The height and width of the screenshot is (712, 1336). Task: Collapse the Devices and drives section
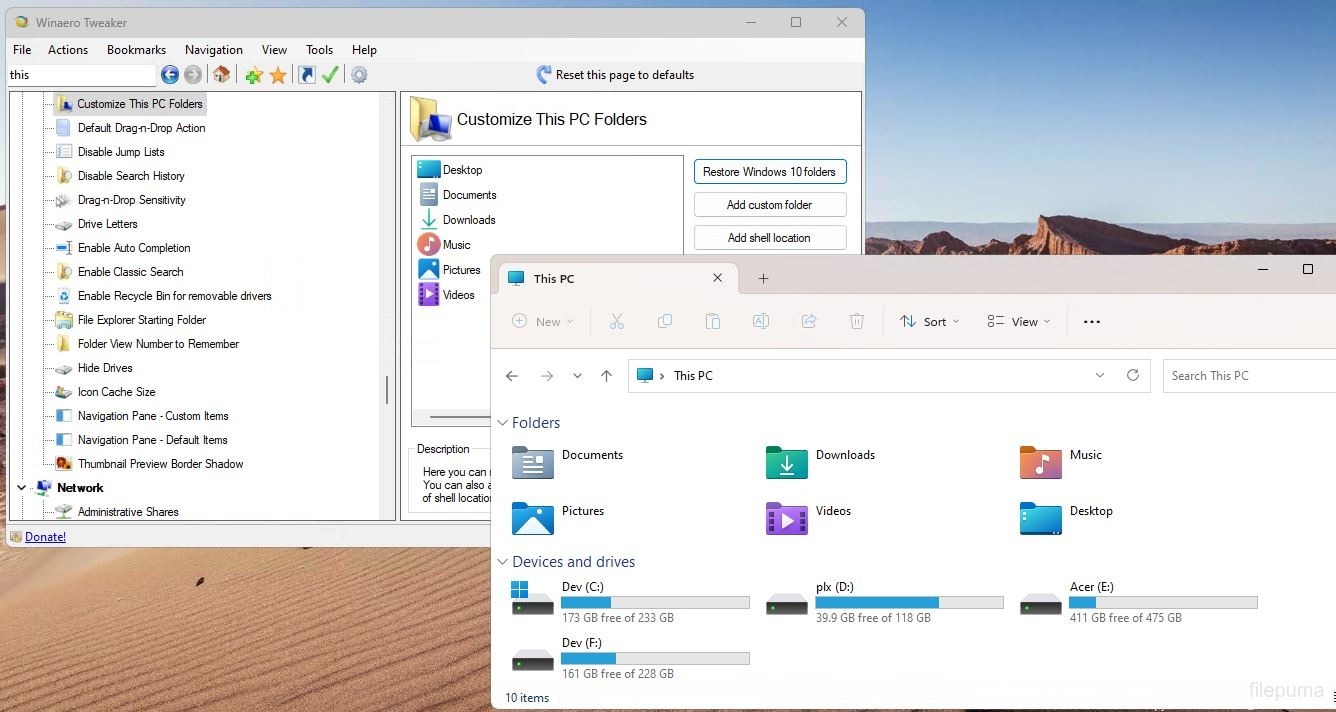click(x=503, y=562)
